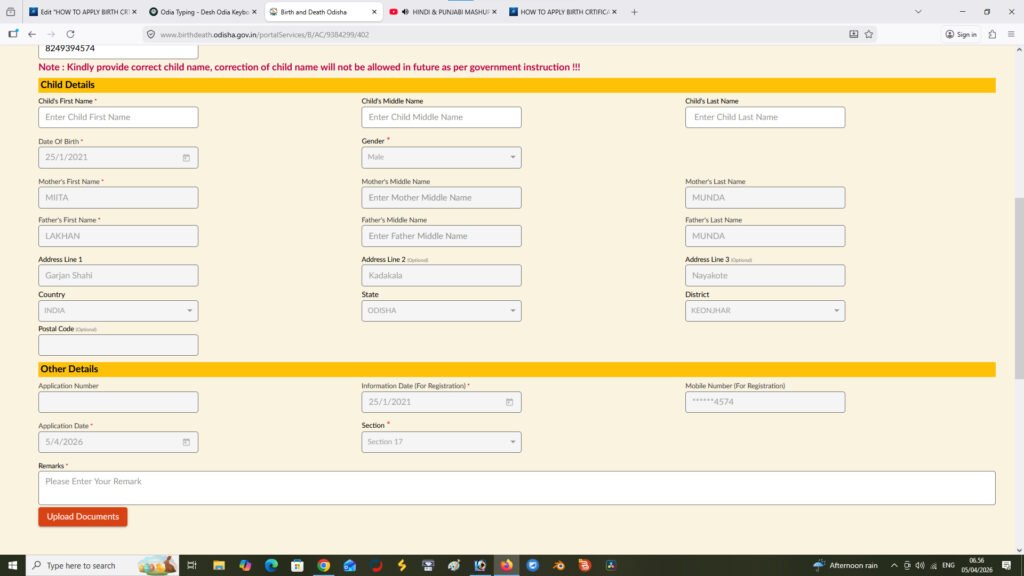The image size is (1024, 576).
Task: Click the Application Date calendar icon
Action: pyautogui.click(x=186, y=442)
